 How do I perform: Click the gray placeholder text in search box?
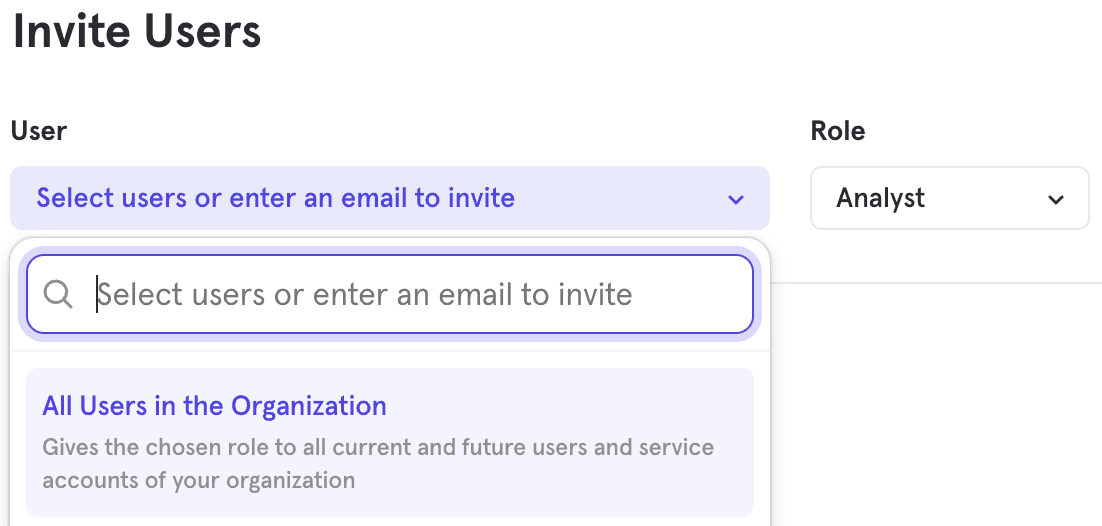(x=365, y=294)
